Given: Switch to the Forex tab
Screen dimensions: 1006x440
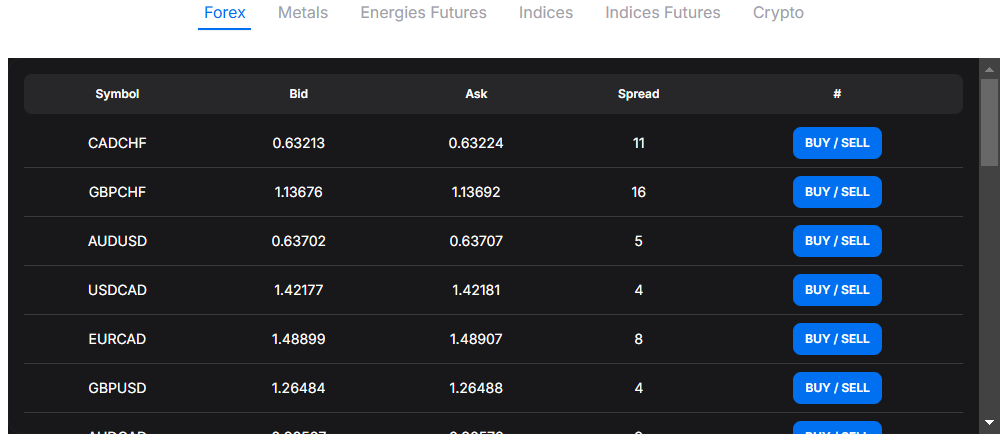Looking at the screenshot, I should point(224,14).
